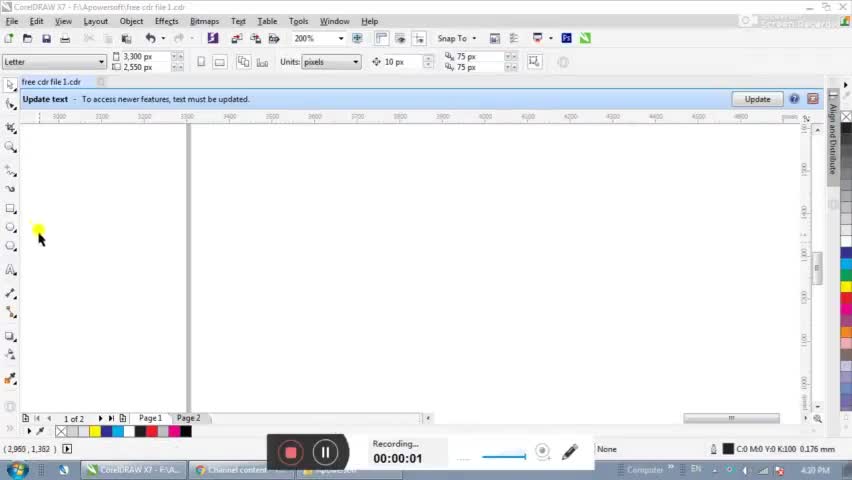Toggle landscape page orientation
The height and width of the screenshot is (480, 852).
click(x=219, y=62)
